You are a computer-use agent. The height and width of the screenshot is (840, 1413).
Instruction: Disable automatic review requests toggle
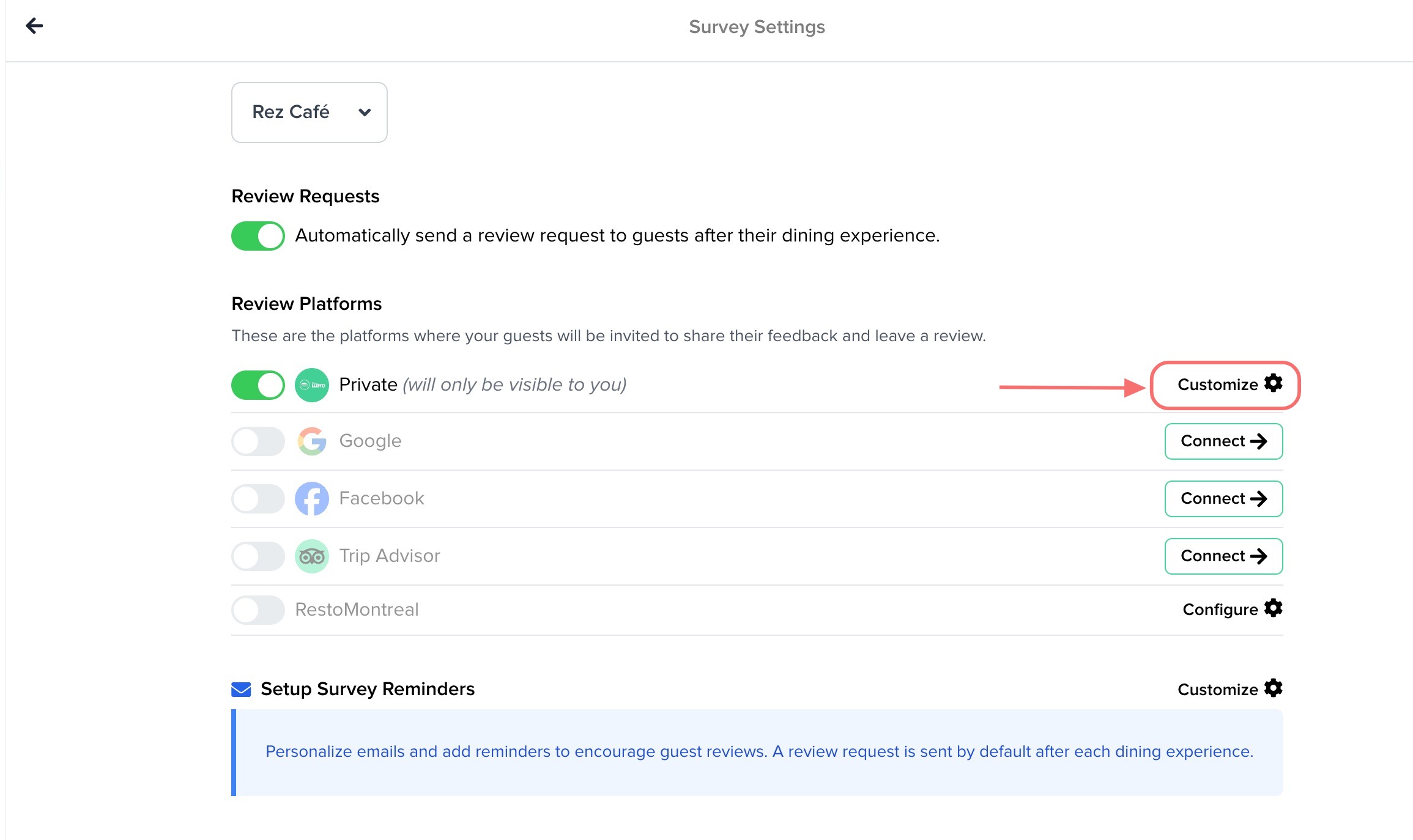coord(258,236)
